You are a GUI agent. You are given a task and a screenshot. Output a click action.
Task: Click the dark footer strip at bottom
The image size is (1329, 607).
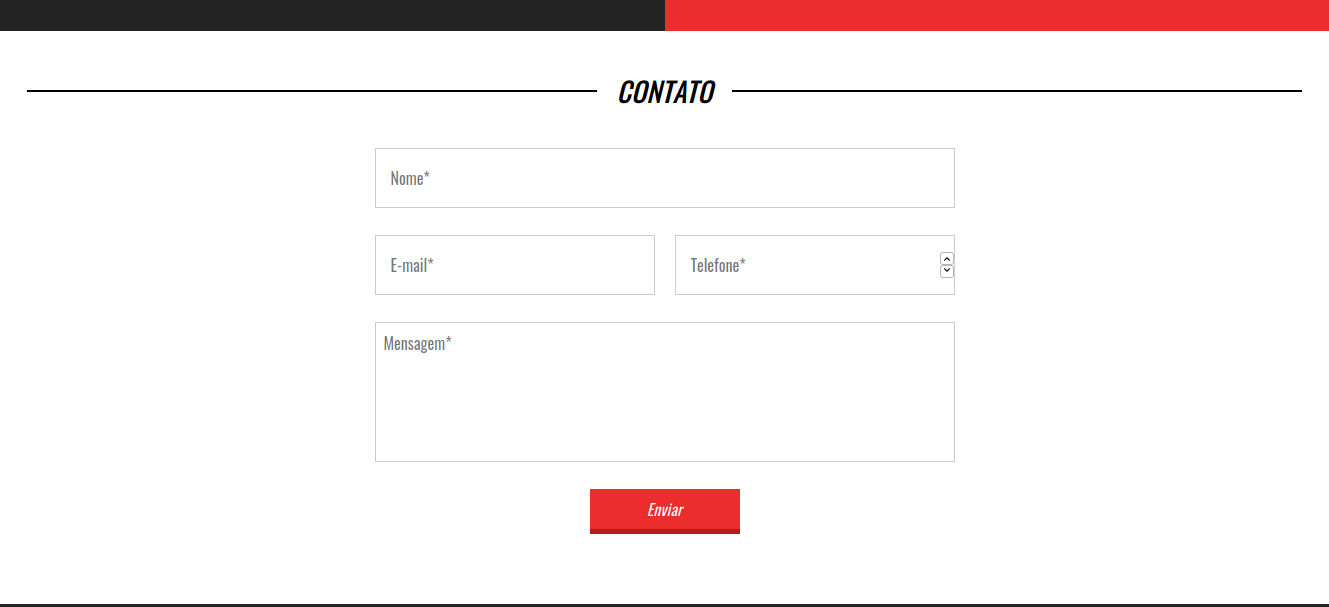tap(664, 605)
